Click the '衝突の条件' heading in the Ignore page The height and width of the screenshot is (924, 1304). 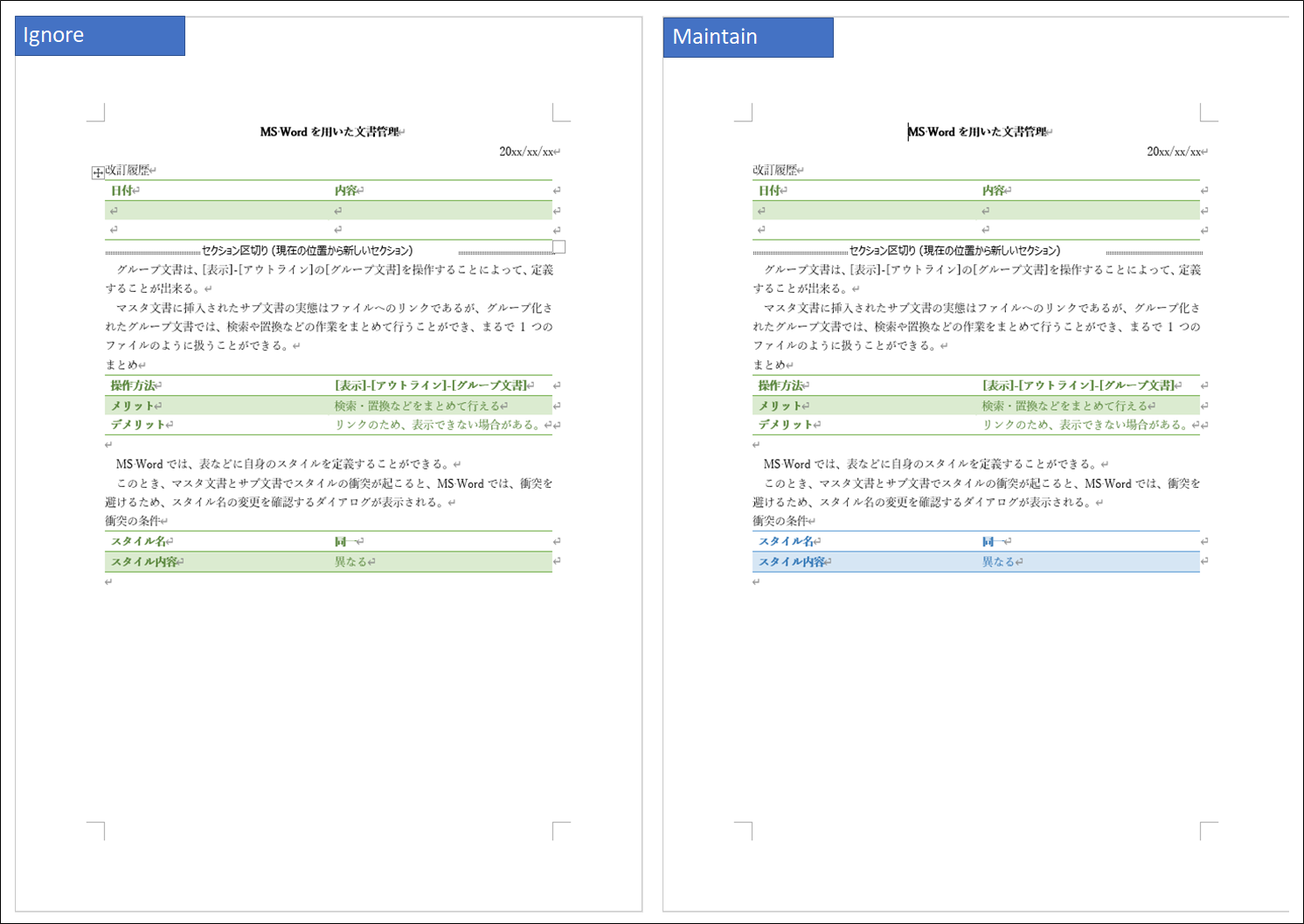pyautogui.click(x=133, y=521)
